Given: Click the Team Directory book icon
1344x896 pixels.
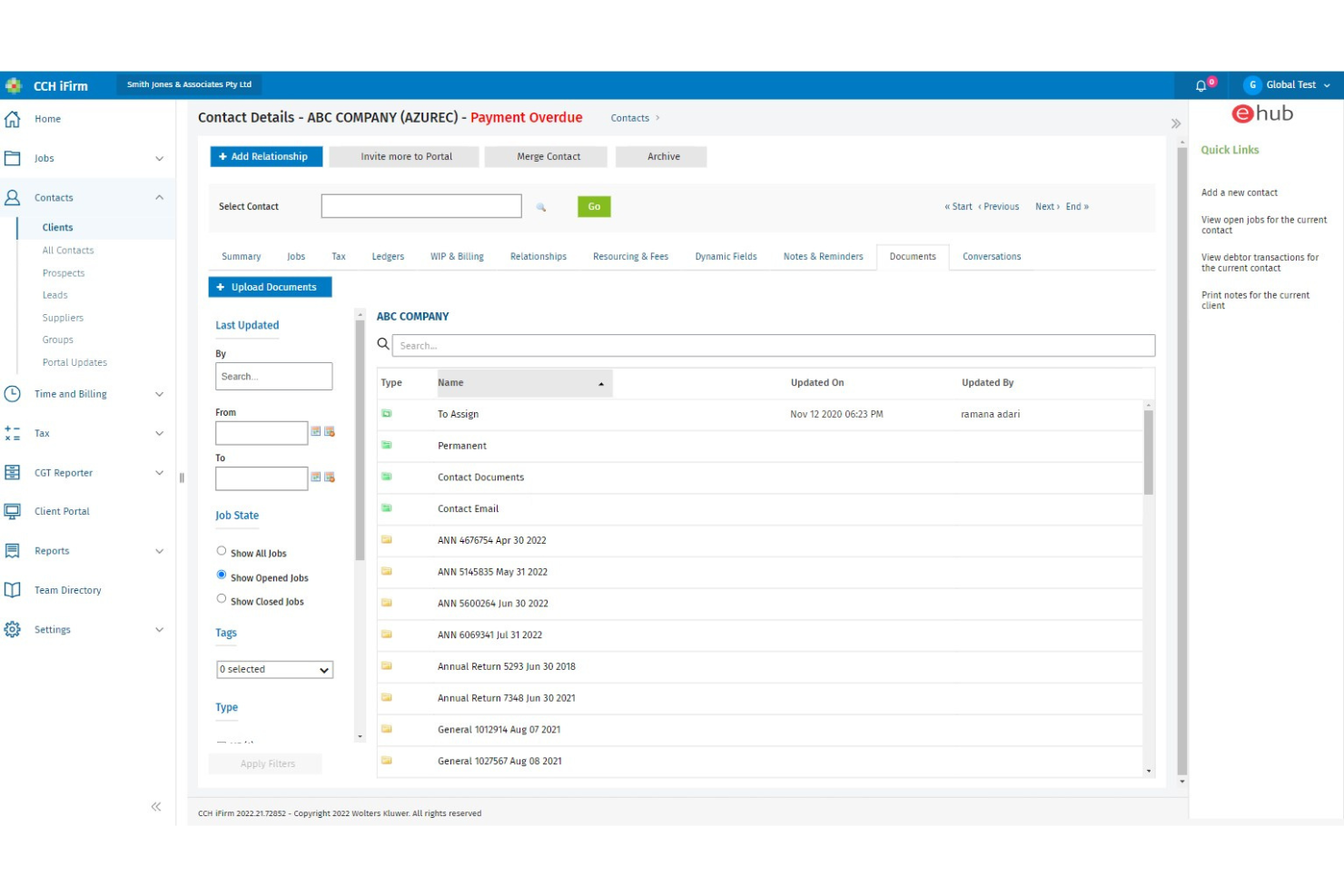Looking at the screenshot, I should [x=13, y=590].
